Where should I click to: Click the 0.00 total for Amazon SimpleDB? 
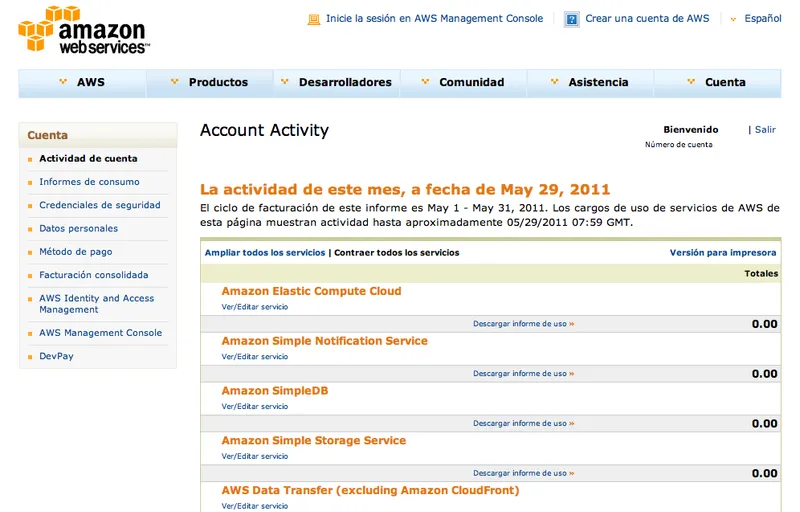[764, 424]
